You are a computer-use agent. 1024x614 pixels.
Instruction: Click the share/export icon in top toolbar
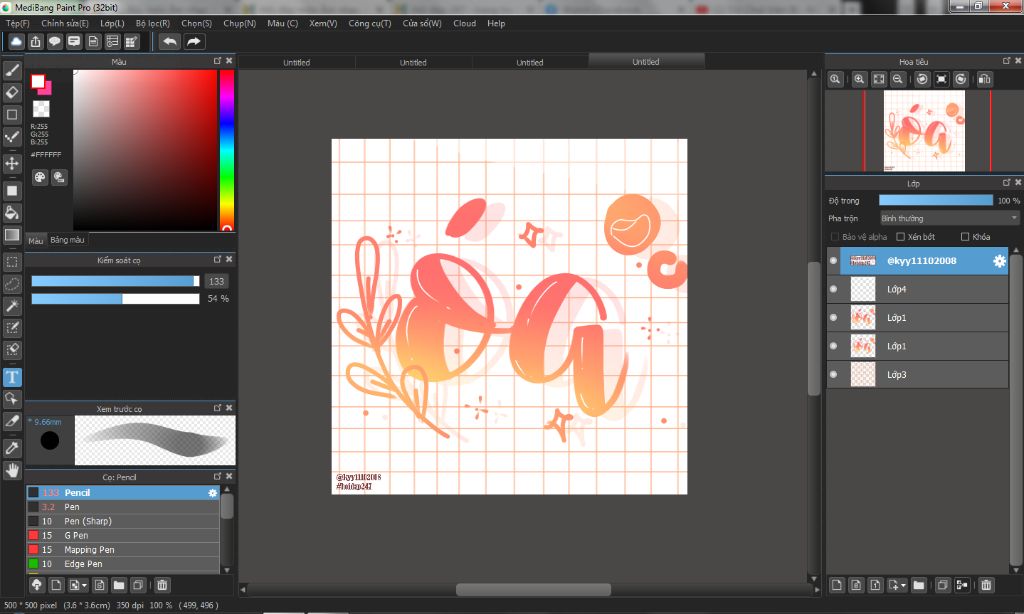(x=35, y=42)
